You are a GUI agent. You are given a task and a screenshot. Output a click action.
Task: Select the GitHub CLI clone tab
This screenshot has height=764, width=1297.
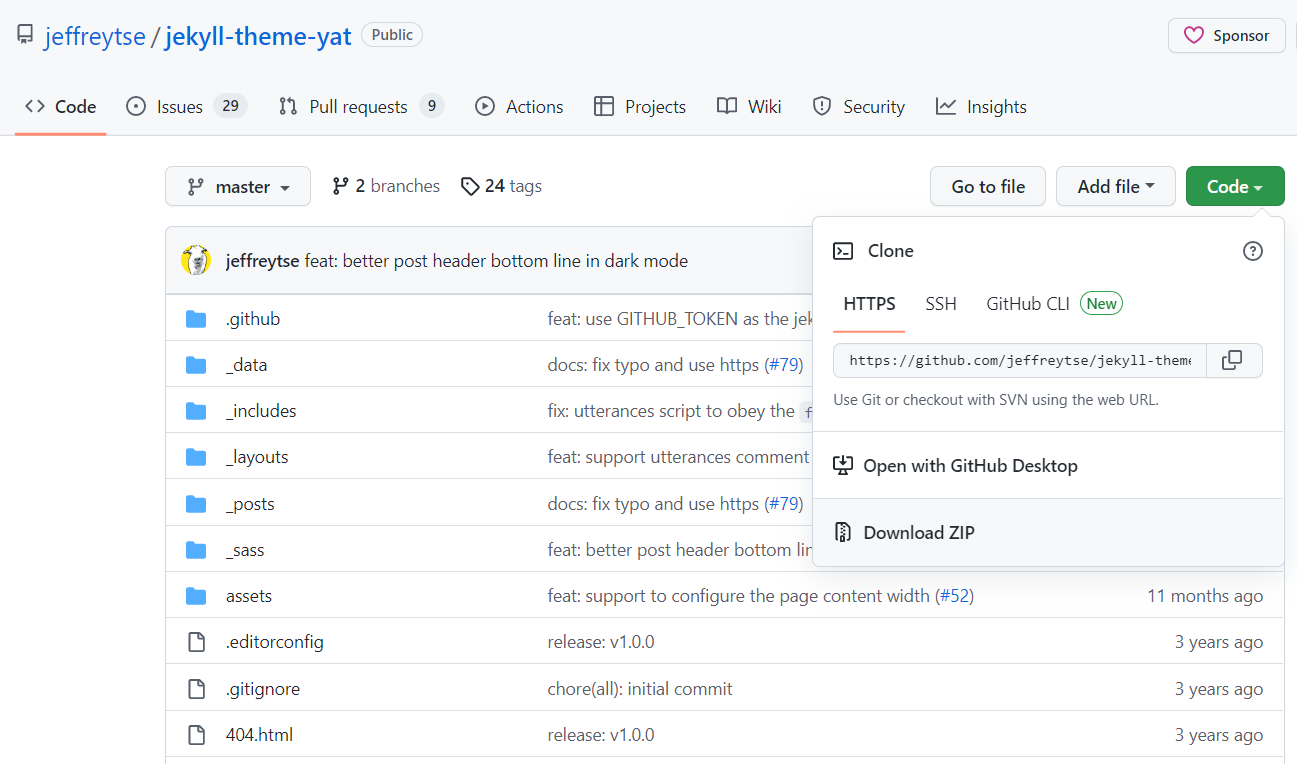(x=1028, y=304)
